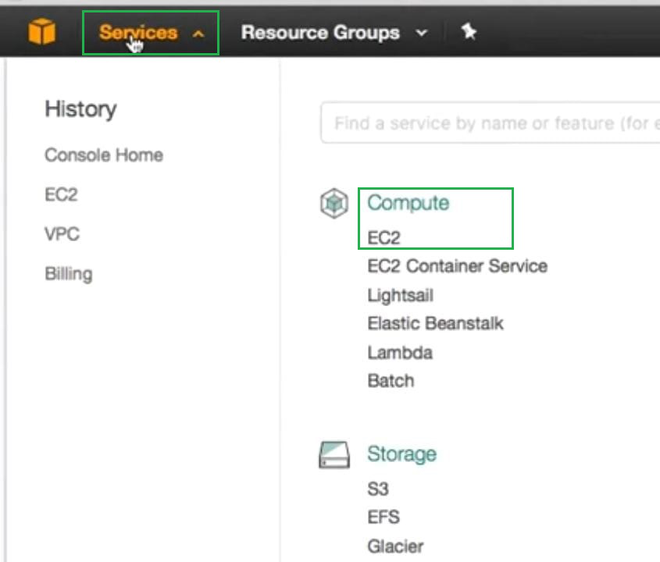Select the Lightsail service
This screenshot has height=562, width=660.
click(400, 295)
